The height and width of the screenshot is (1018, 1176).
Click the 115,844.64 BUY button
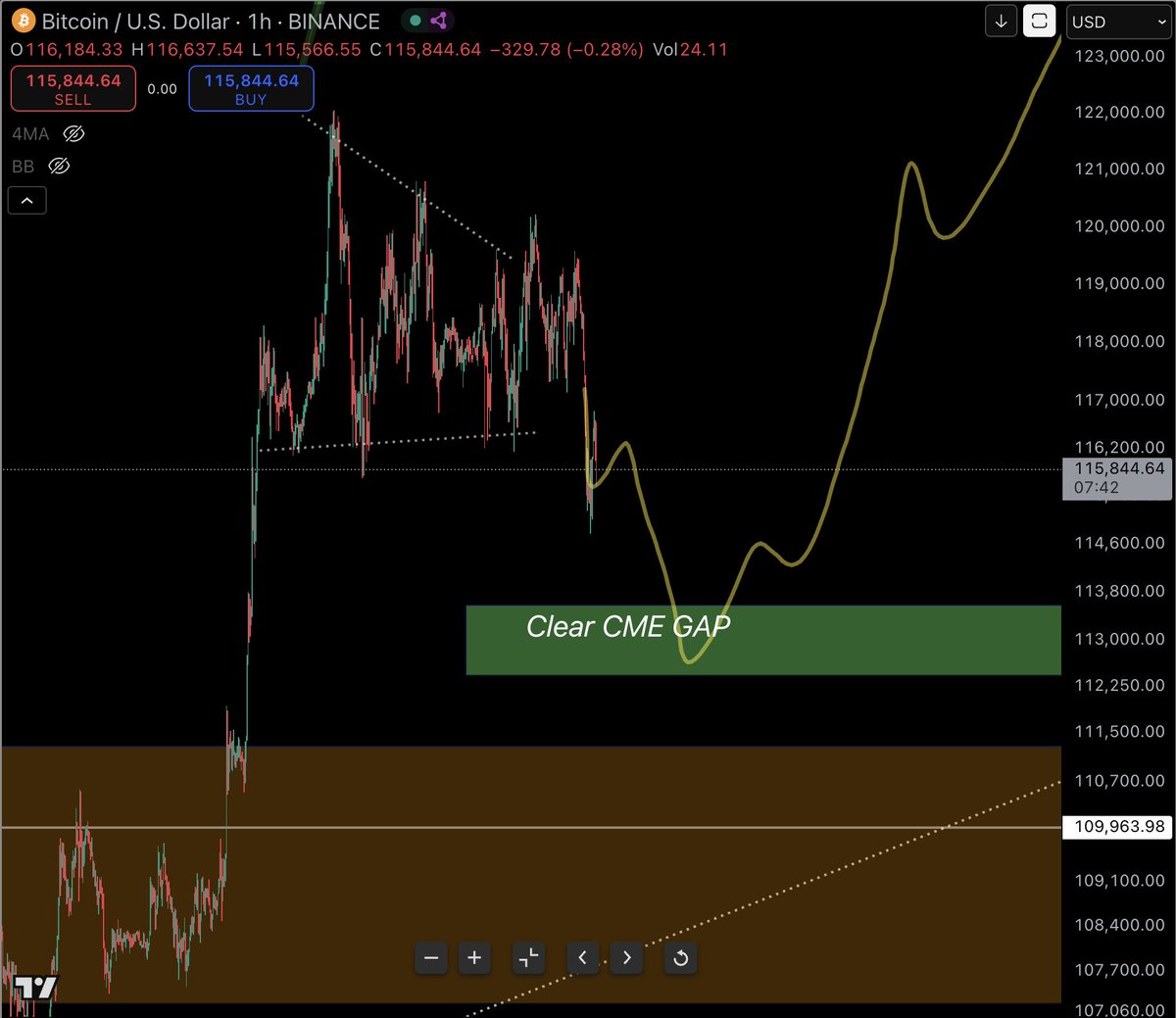pos(251,89)
